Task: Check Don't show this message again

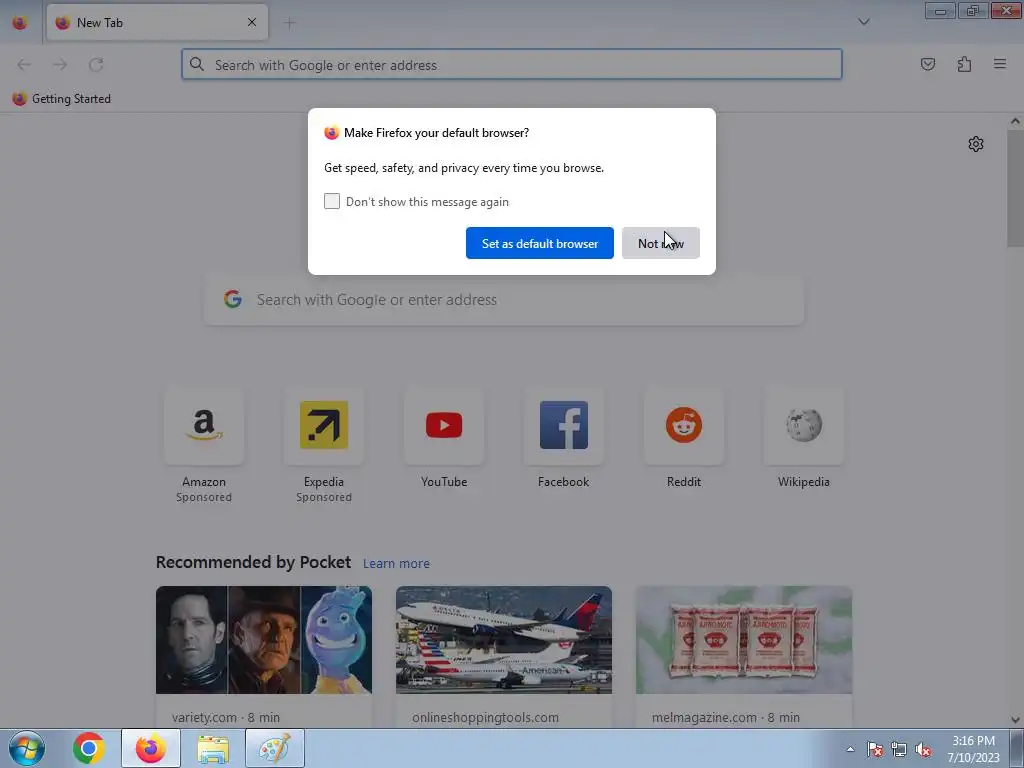Action: point(332,201)
